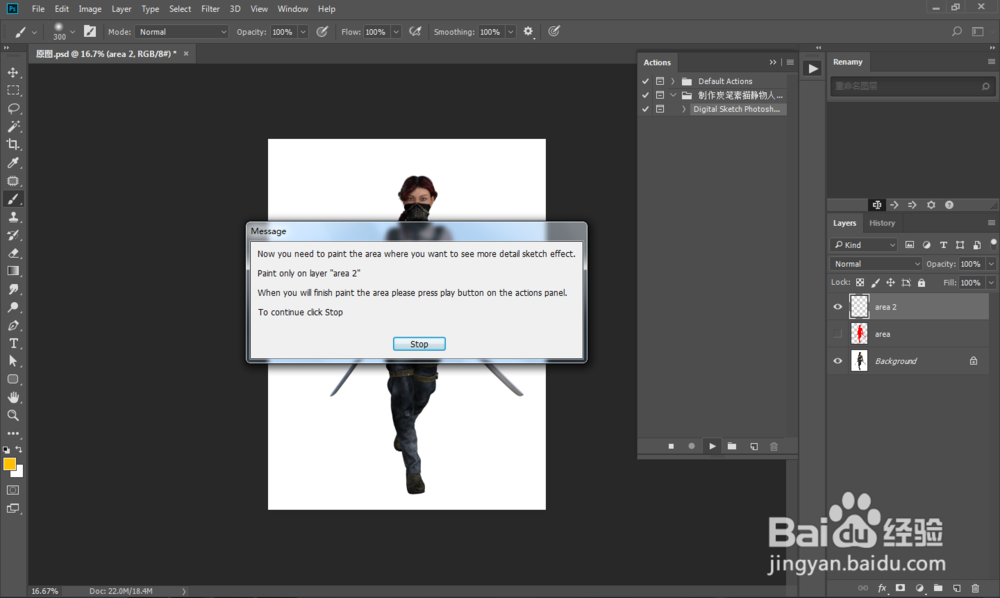
Task: Click Renamy settings gear icon
Action: tap(931, 205)
